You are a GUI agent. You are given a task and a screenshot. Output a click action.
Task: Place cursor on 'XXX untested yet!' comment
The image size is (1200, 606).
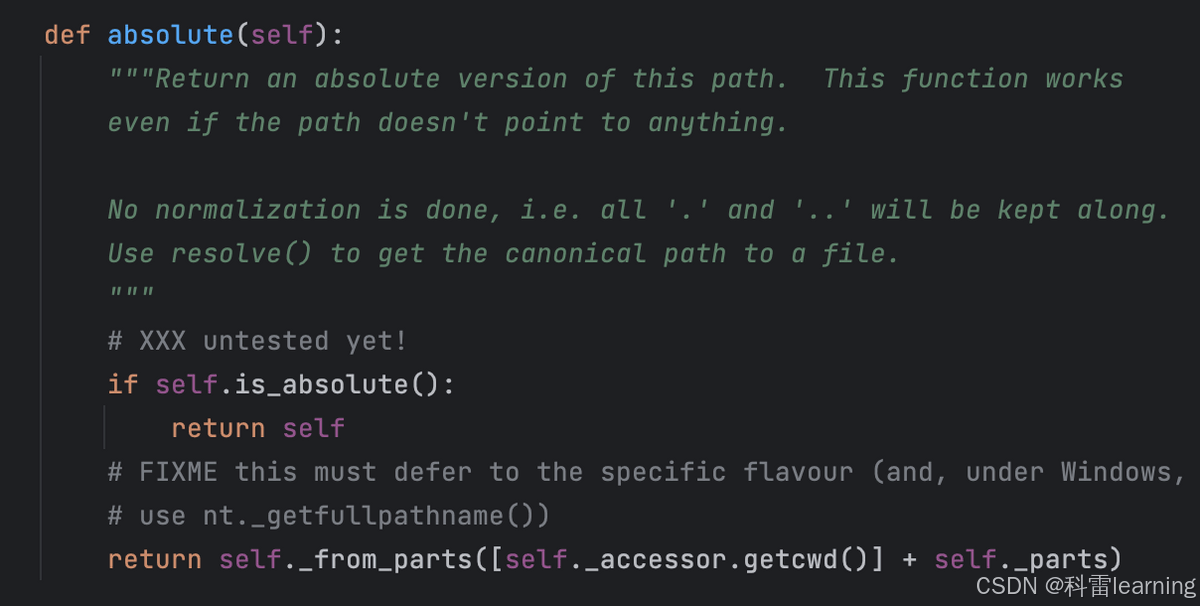tap(257, 341)
